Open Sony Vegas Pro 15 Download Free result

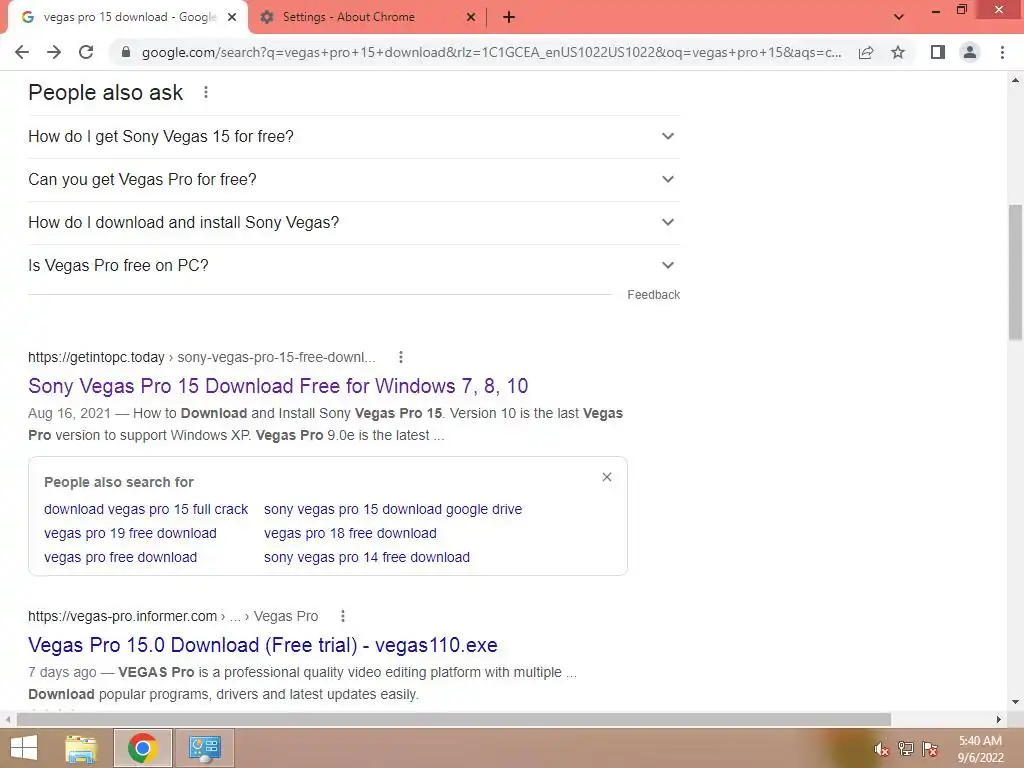pos(278,386)
